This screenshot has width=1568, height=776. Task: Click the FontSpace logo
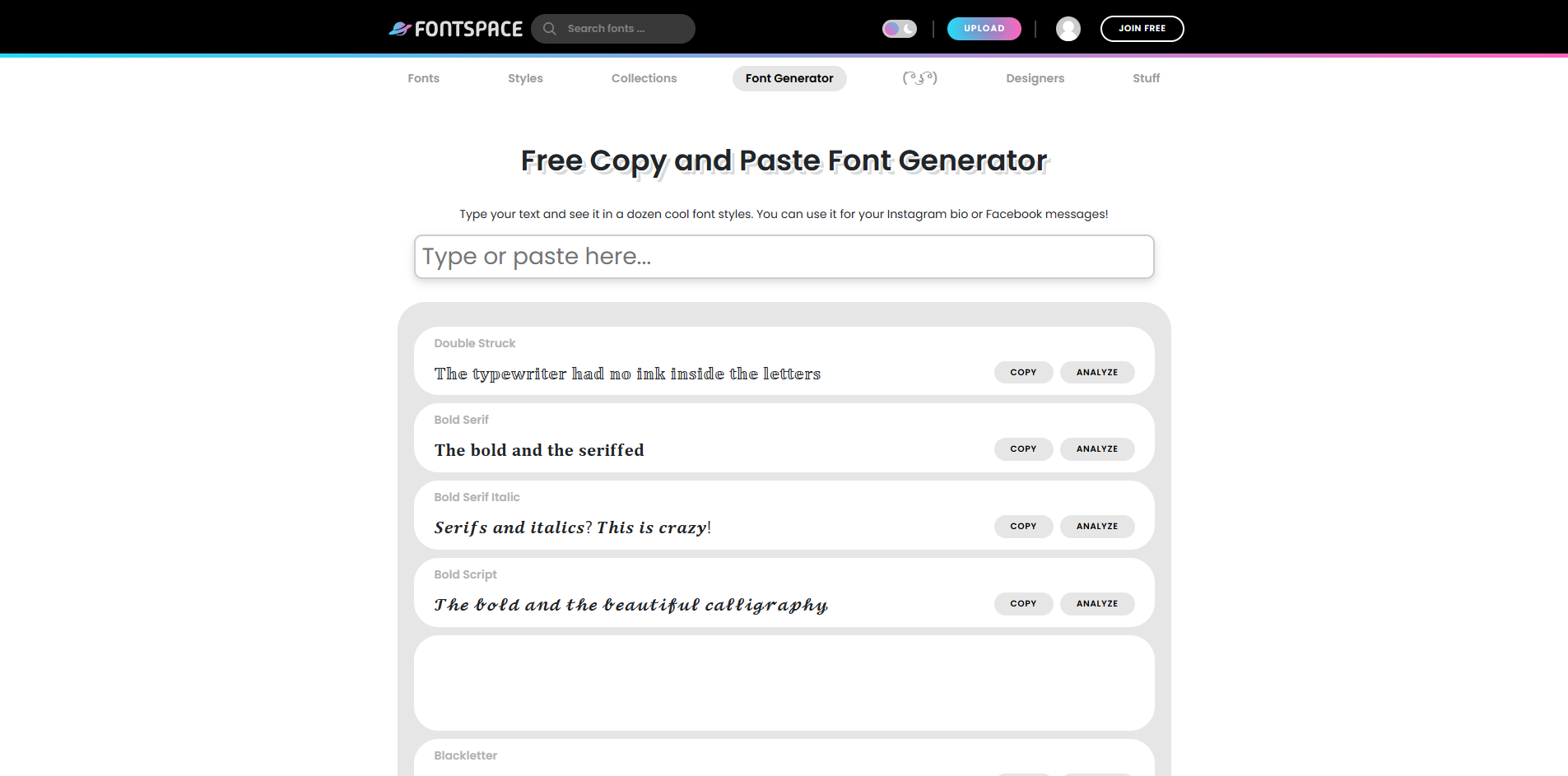[x=455, y=28]
